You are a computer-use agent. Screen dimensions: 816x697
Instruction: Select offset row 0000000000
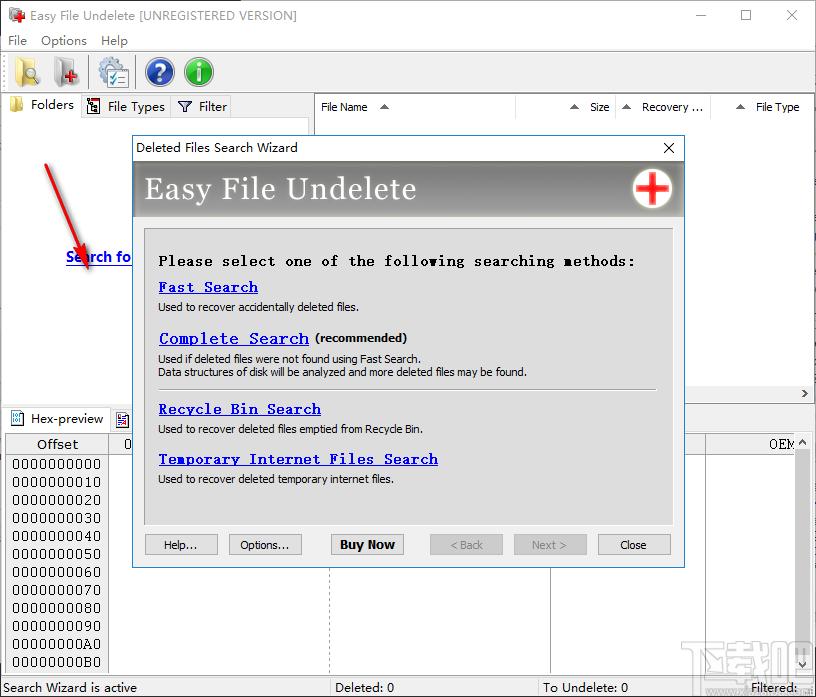click(x=57, y=464)
